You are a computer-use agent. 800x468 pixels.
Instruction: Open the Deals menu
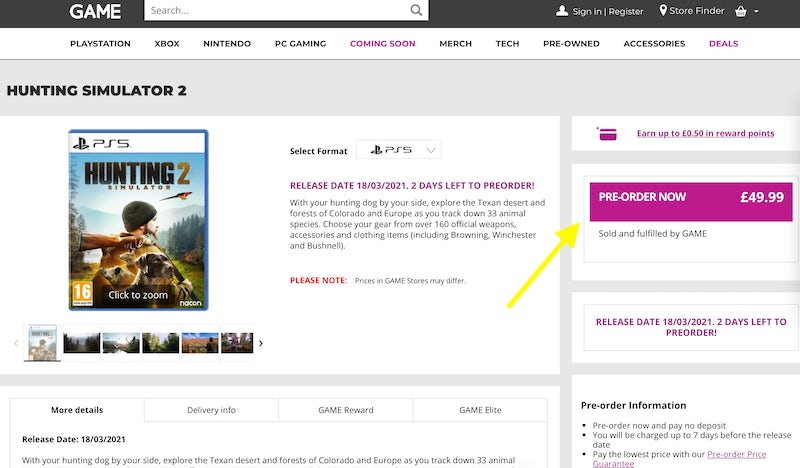pos(723,44)
